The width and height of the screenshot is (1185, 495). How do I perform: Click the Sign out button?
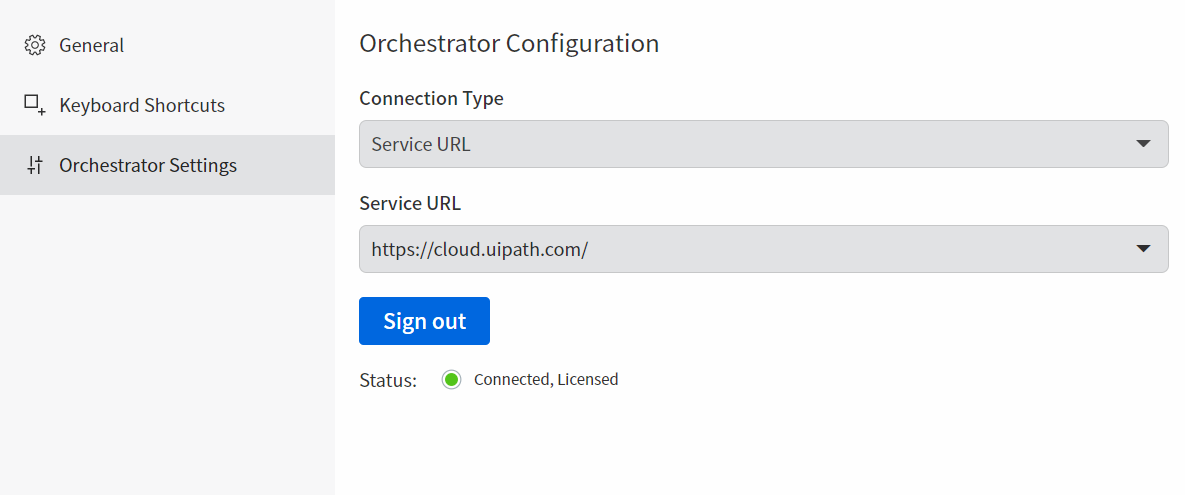pyautogui.click(x=424, y=321)
